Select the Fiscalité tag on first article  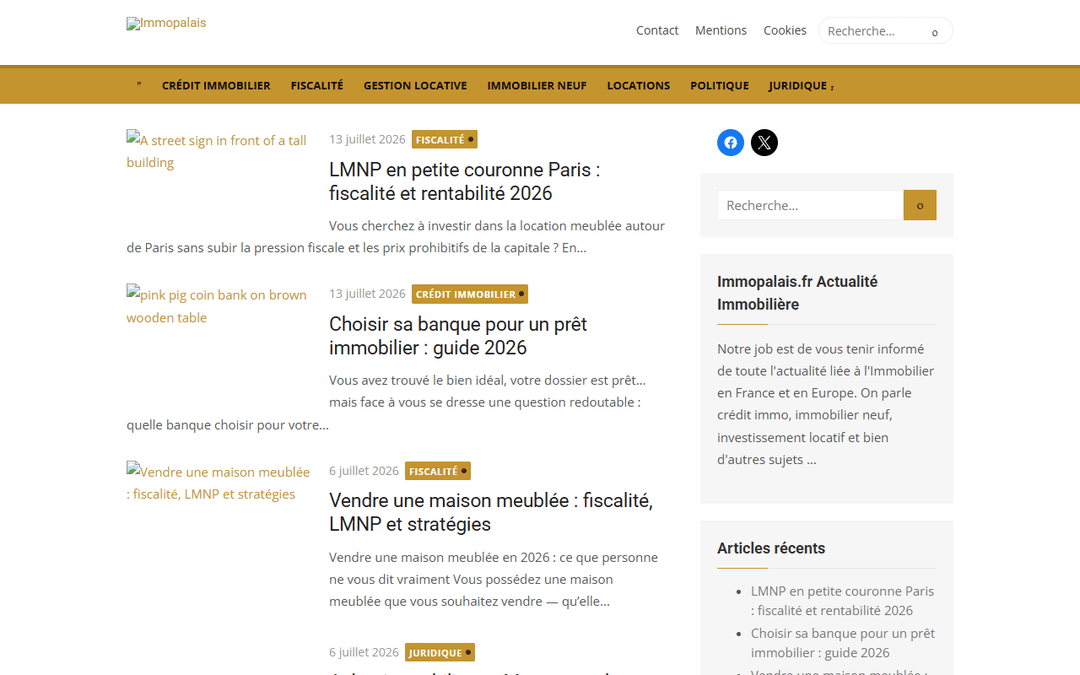444,139
